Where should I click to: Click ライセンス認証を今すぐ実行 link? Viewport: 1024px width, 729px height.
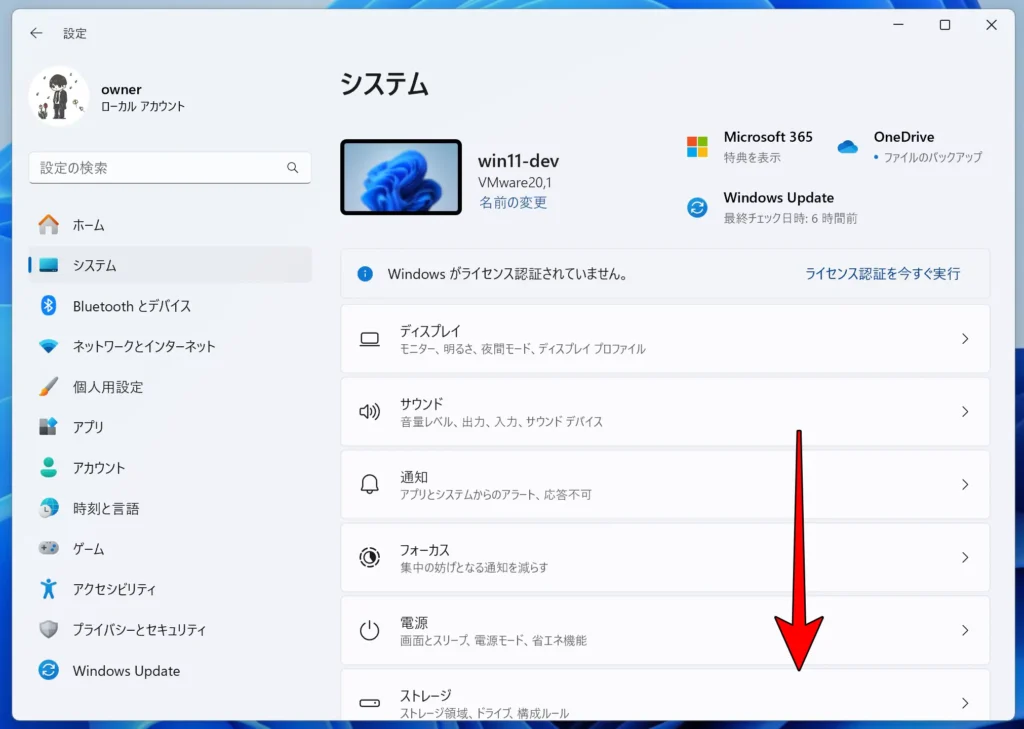[882, 274]
